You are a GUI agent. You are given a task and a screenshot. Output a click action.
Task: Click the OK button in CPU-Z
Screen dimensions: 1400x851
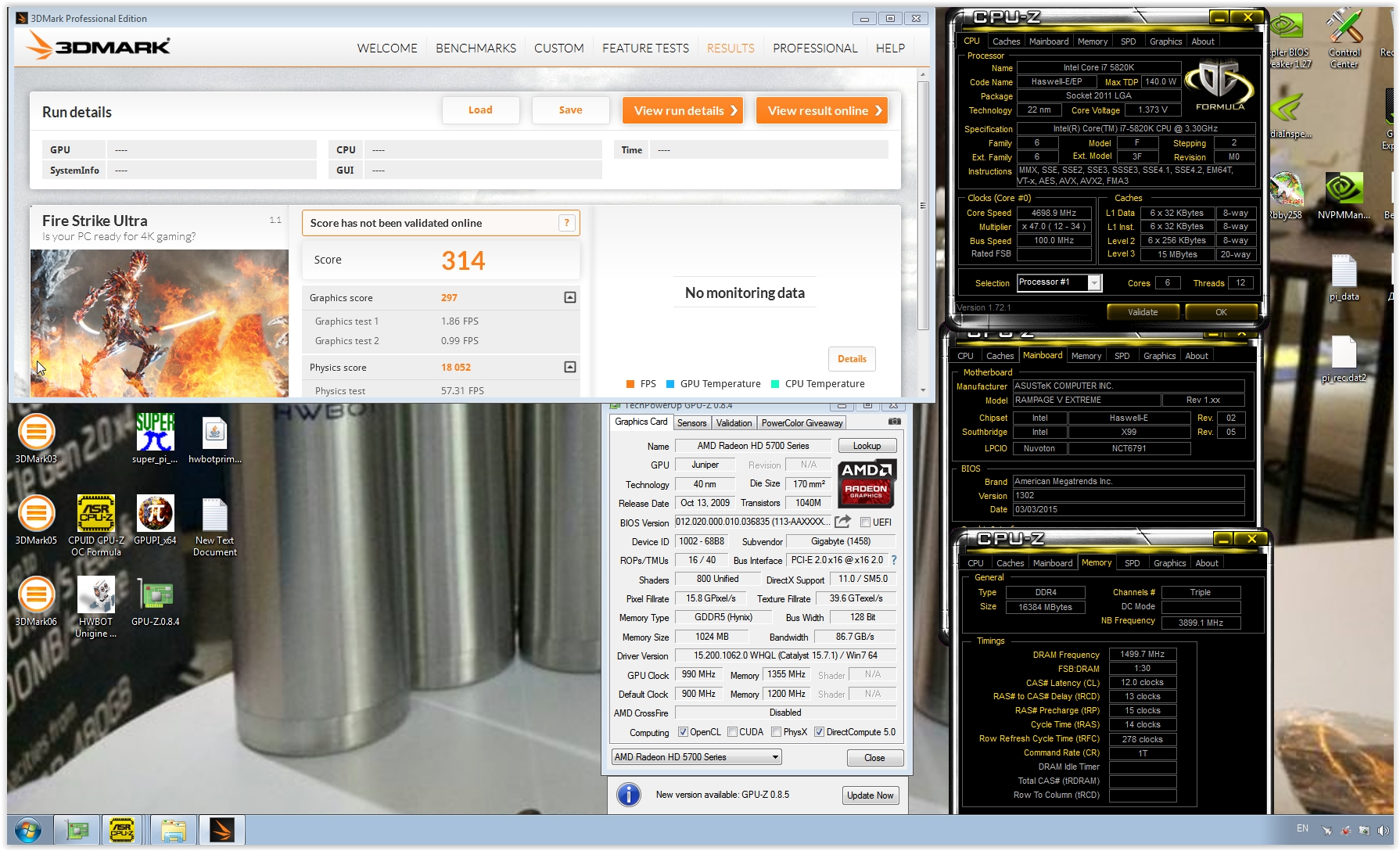click(x=1221, y=312)
